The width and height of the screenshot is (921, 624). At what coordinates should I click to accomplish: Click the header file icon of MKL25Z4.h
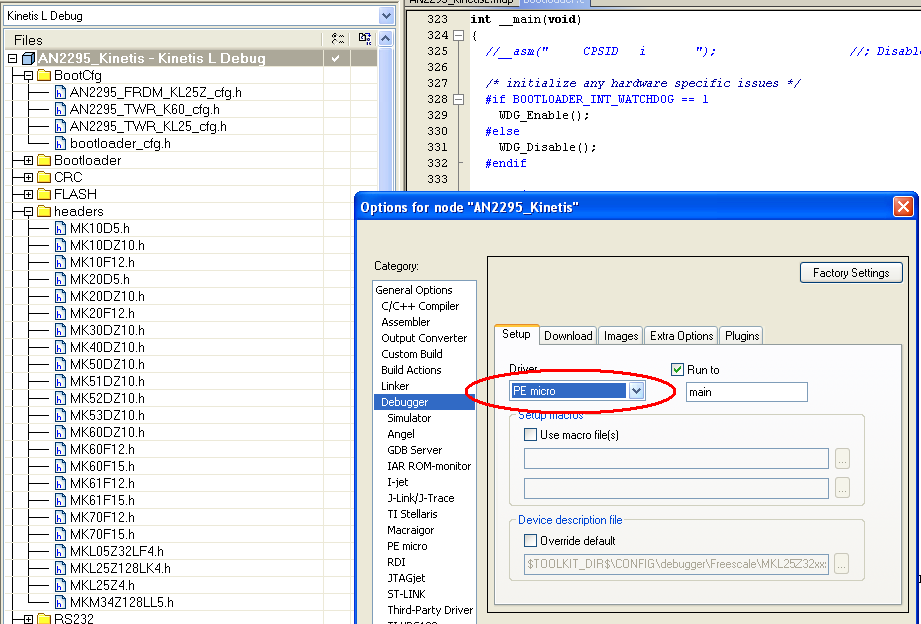[60, 586]
